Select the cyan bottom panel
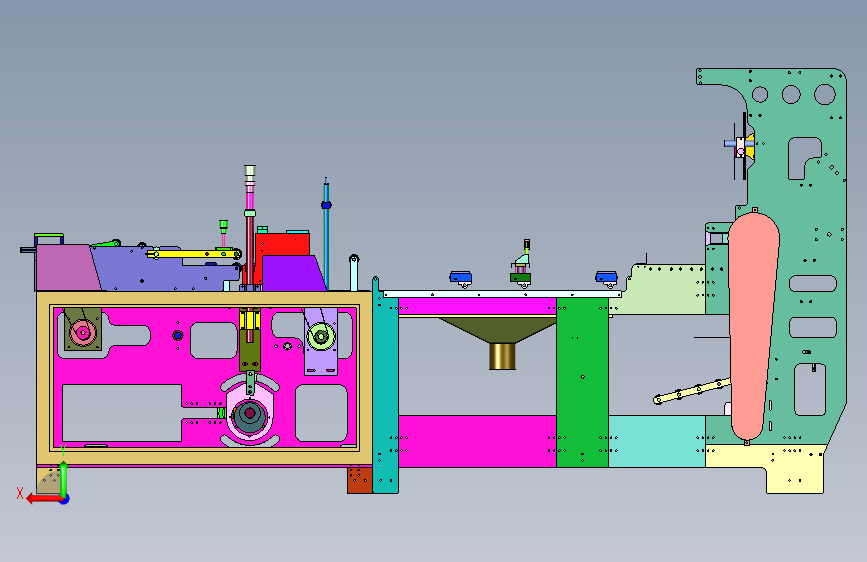Screen dimensions: 867x562 [657, 441]
